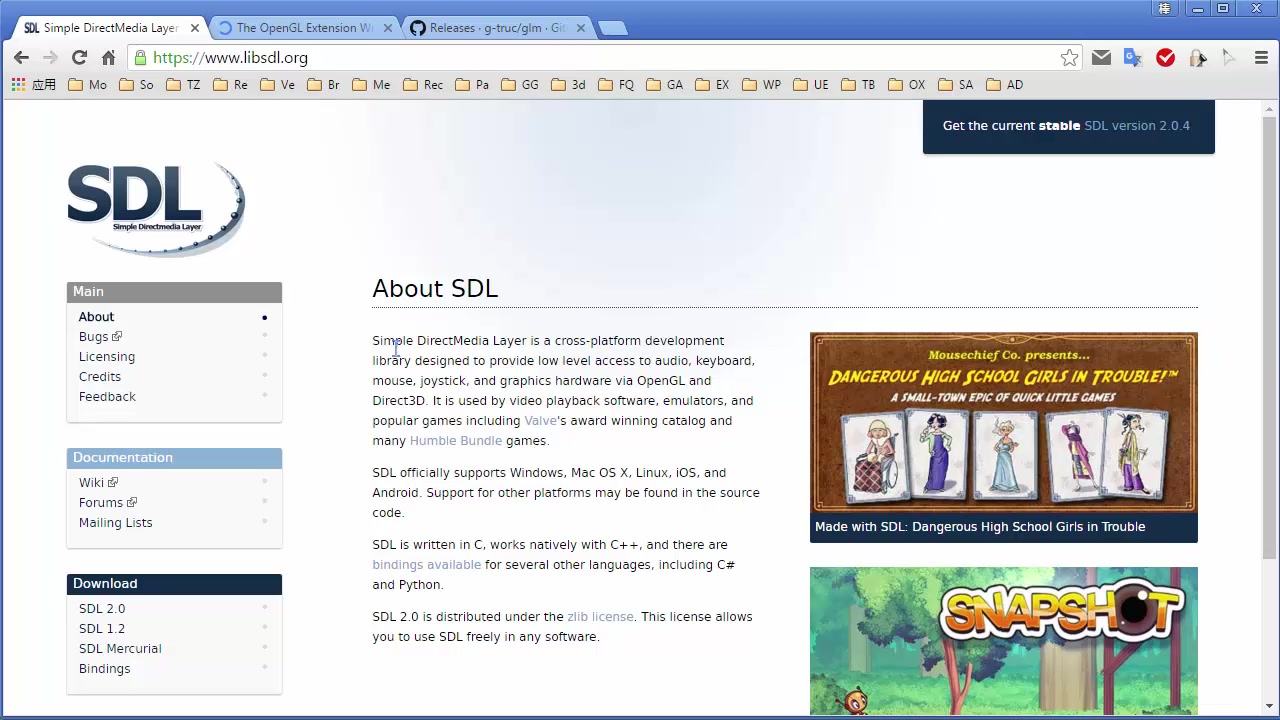1280x720 pixels.
Task: Open the Forums documentation link
Action: tap(108, 503)
